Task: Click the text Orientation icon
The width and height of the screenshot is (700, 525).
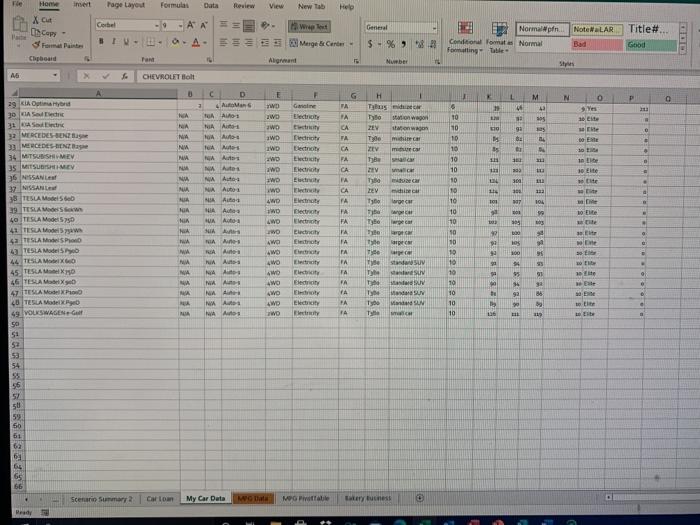Action: point(265,26)
